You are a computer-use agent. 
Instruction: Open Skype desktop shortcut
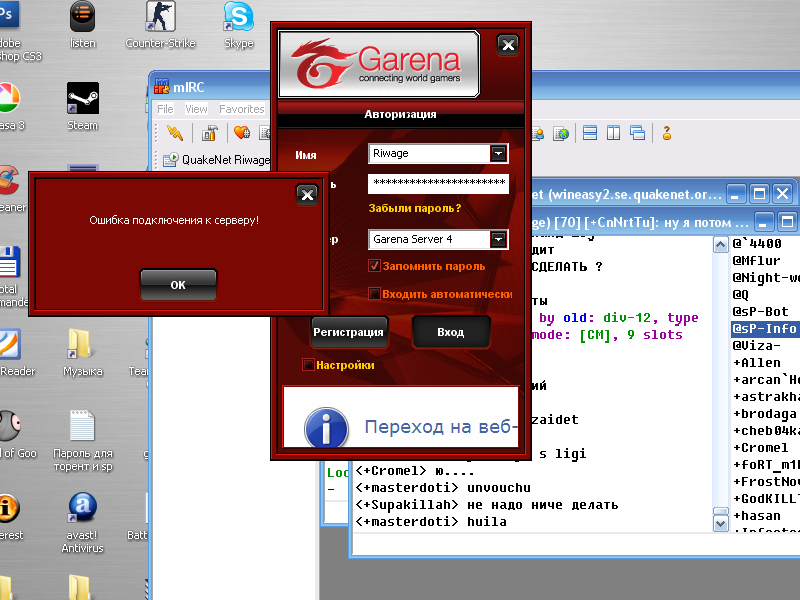[238, 26]
